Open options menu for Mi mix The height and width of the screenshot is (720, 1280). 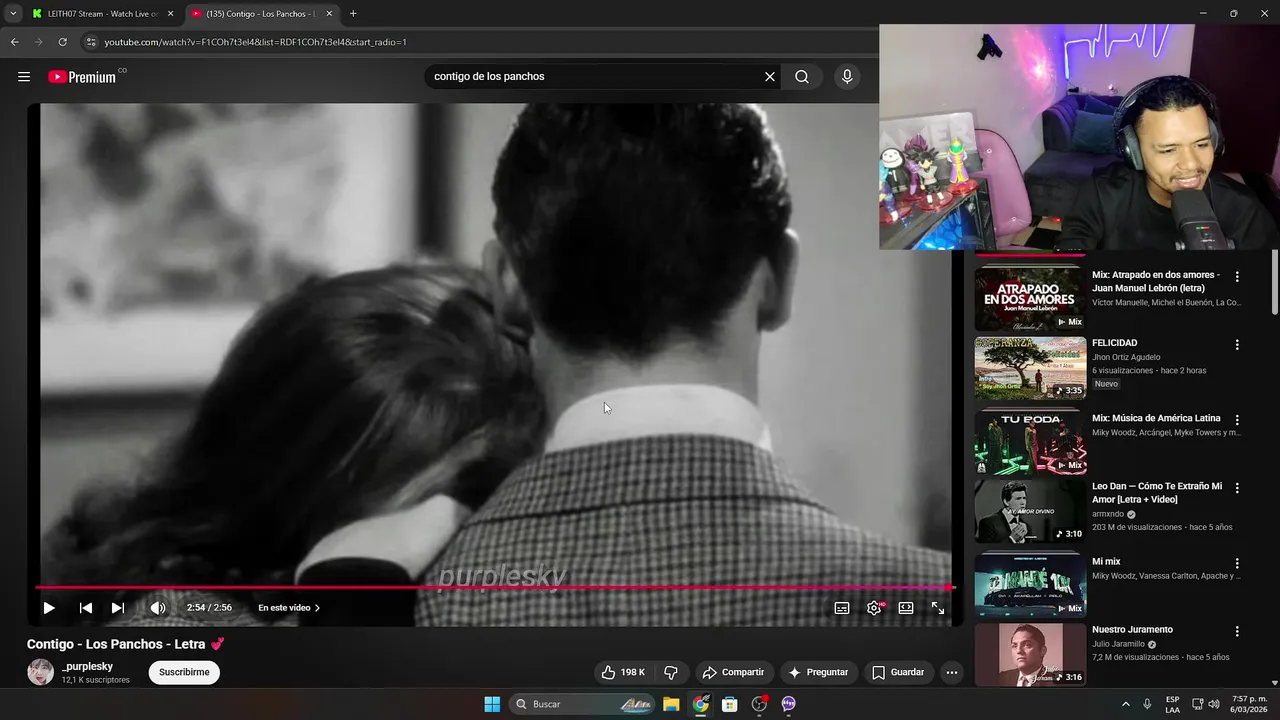point(1237,563)
